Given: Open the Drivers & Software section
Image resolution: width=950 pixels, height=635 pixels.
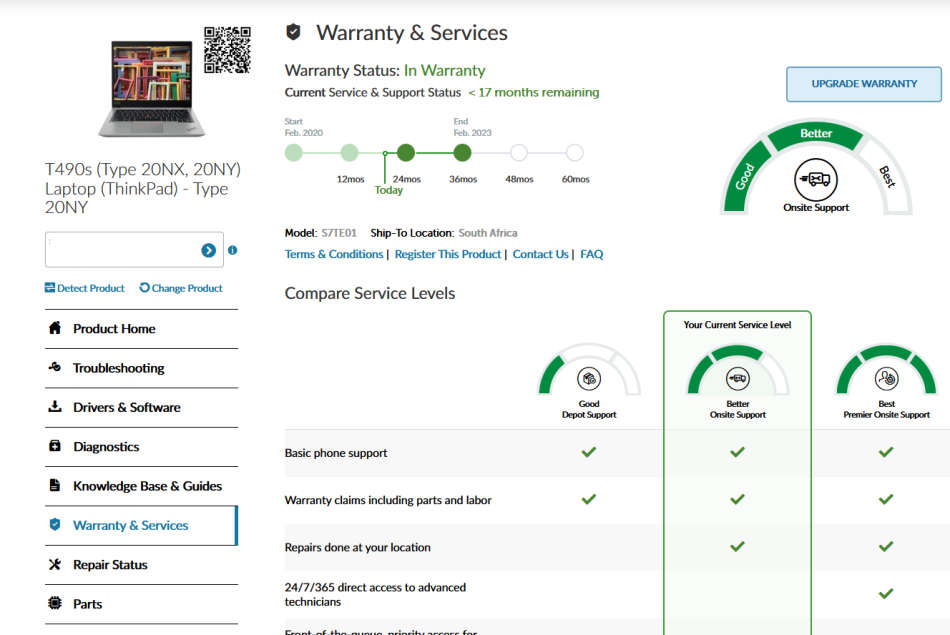Looking at the screenshot, I should point(126,407).
